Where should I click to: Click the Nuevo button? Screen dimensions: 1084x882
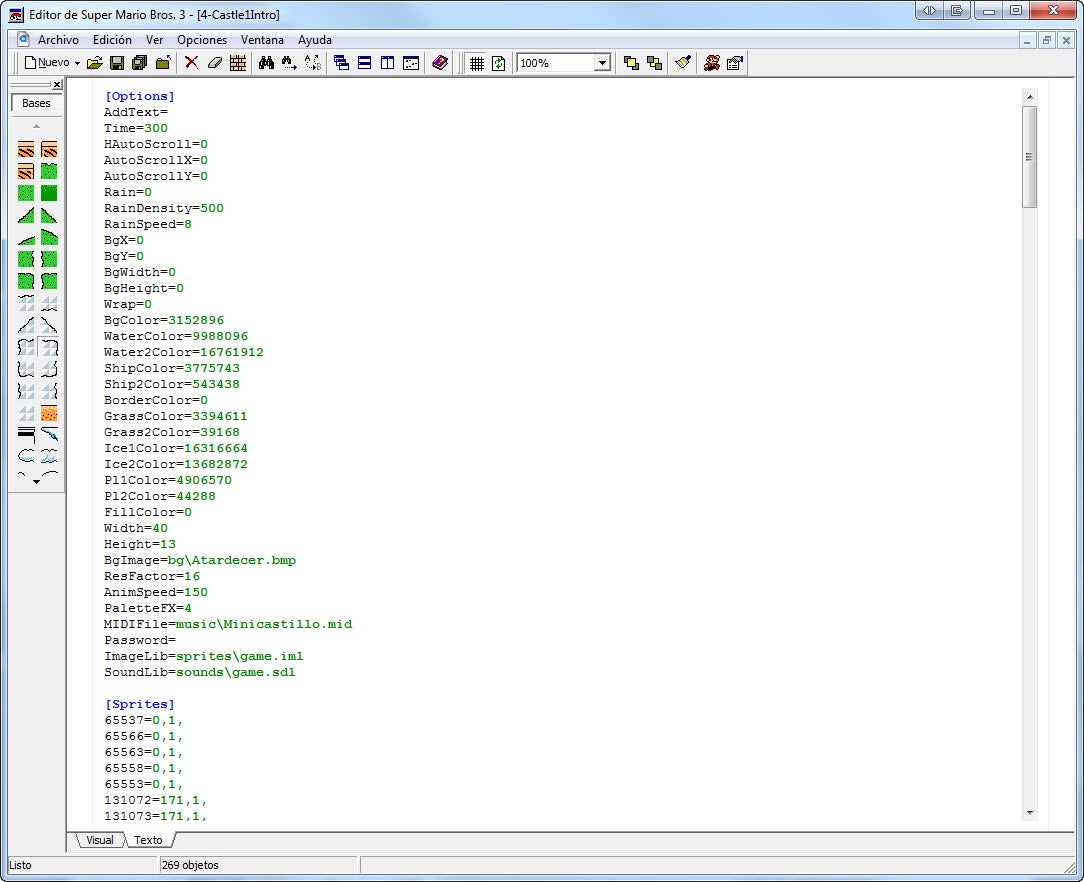tap(47, 63)
